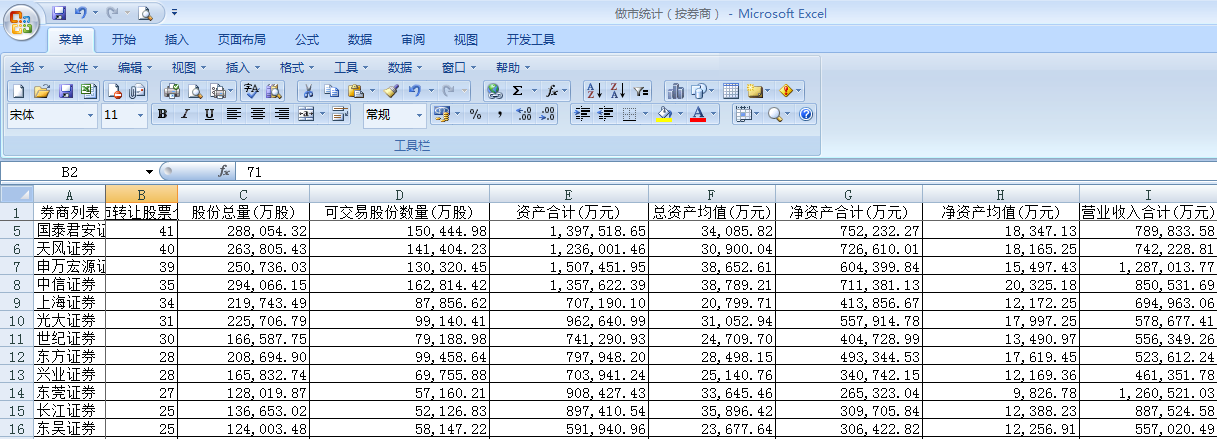Image resolution: width=1217 pixels, height=439 pixels.
Task: Increase decimal places
Action: click(523, 114)
